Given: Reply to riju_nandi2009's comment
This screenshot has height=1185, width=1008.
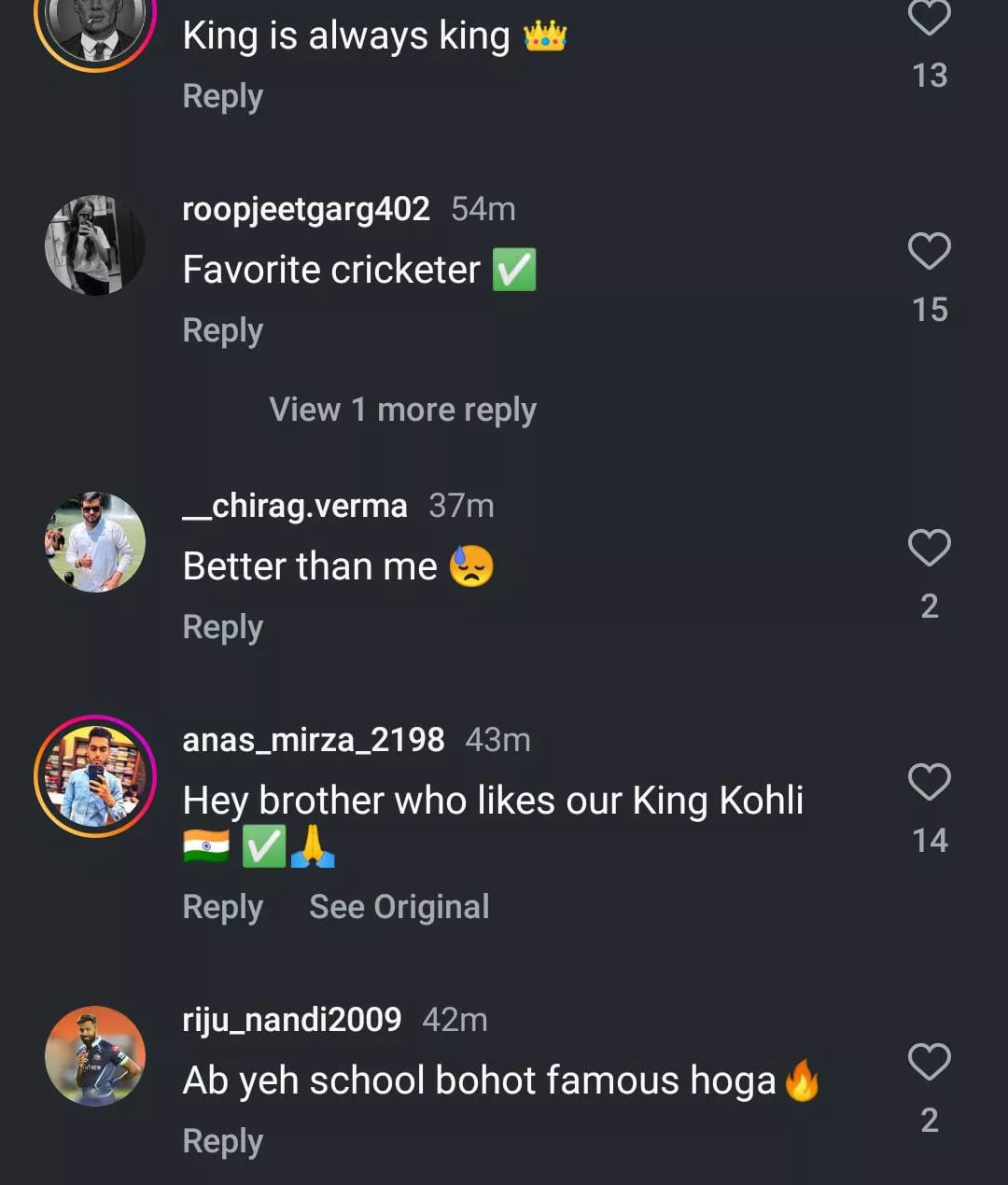Looking at the screenshot, I should pyautogui.click(x=222, y=1141).
